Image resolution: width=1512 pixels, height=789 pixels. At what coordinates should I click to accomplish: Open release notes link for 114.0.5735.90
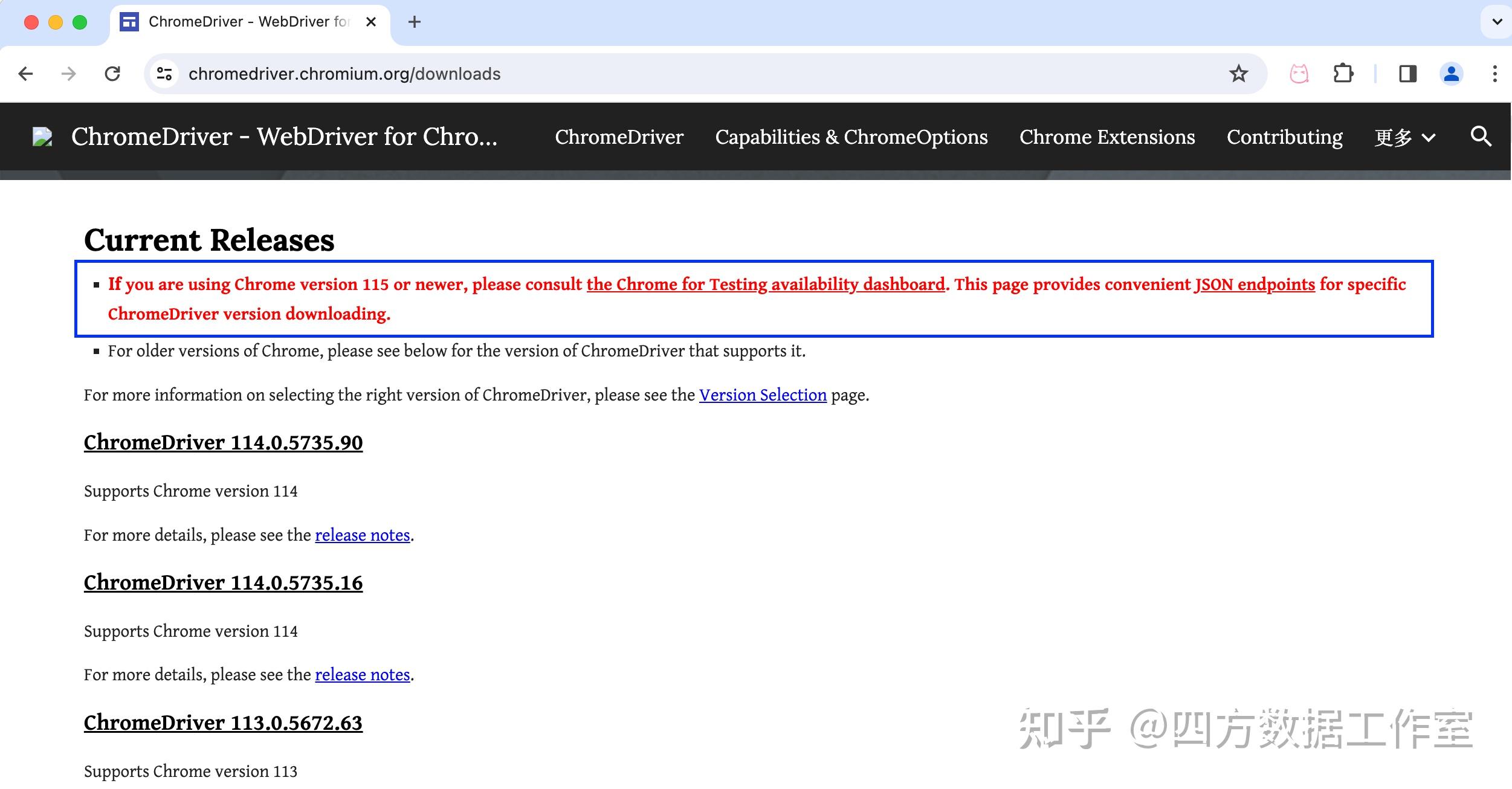point(362,535)
